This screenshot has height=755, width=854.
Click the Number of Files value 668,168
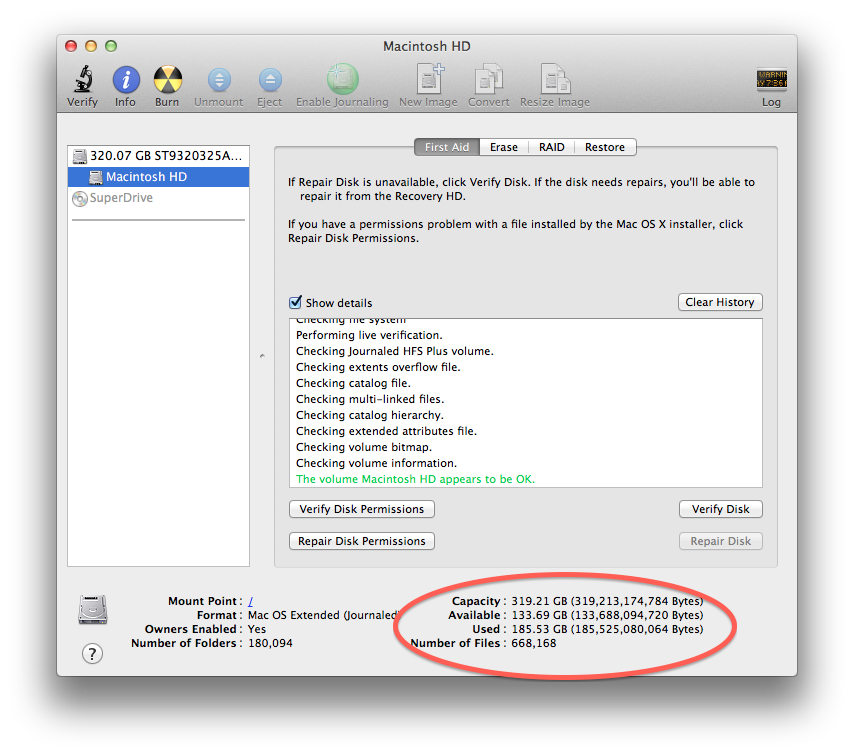534,643
